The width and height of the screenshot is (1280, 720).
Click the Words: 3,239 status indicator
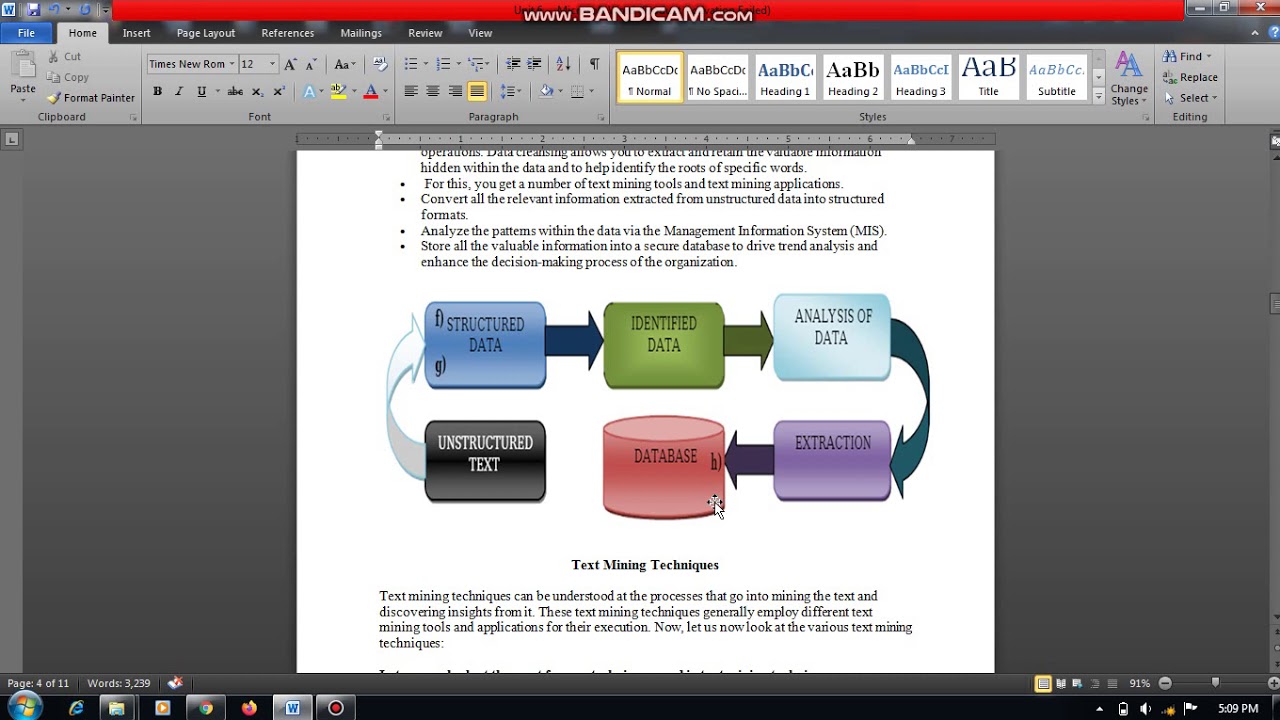pyautogui.click(x=119, y=683)
